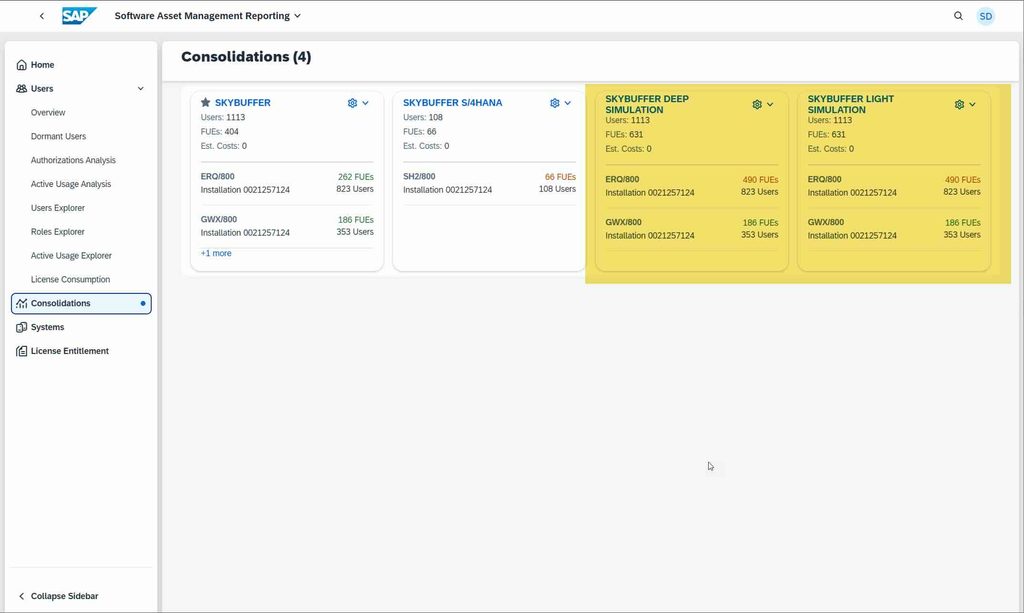The image size is (1024, 613).
Task: Click the Systems icon in sidebar
Action: point(22,327)
